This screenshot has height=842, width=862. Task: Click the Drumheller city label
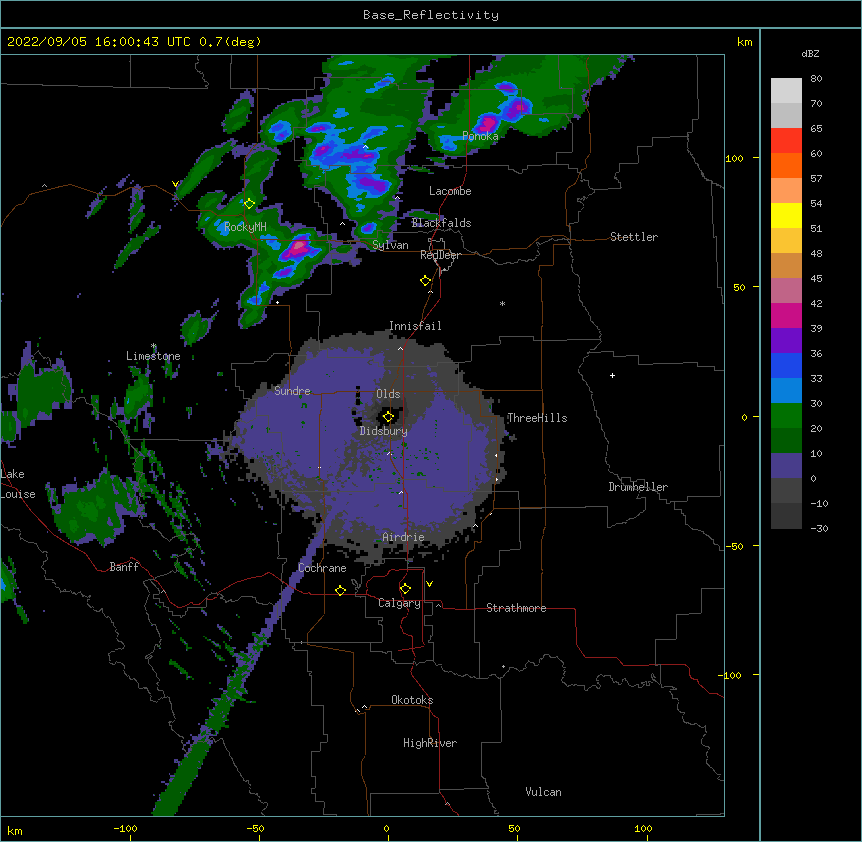638,487
